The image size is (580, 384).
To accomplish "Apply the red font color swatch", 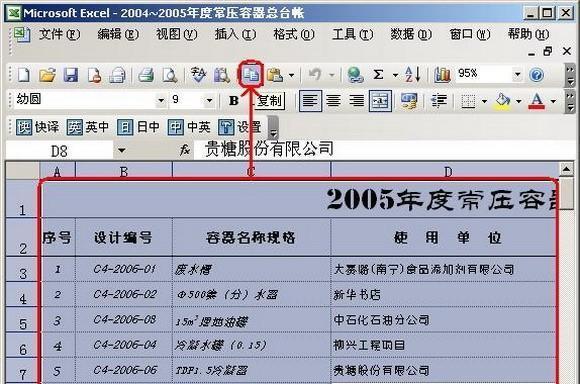I will (x=537, y=100).
